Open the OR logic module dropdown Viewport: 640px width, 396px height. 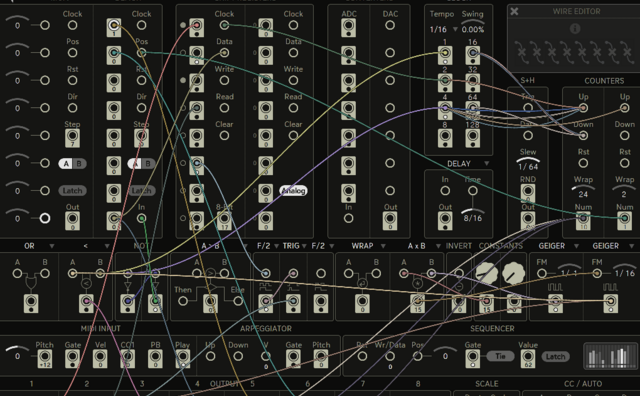click(52, 246)
